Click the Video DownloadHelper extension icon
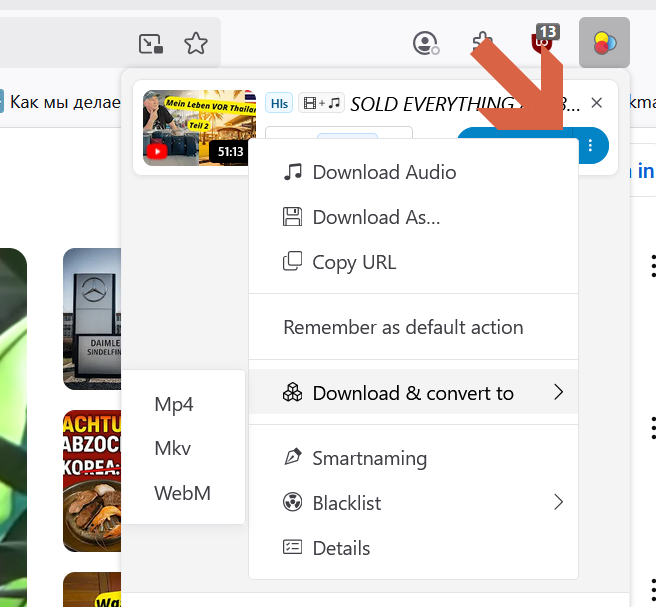Image resolution: width=656 pixels, height=607 pixels. [604, 43]
